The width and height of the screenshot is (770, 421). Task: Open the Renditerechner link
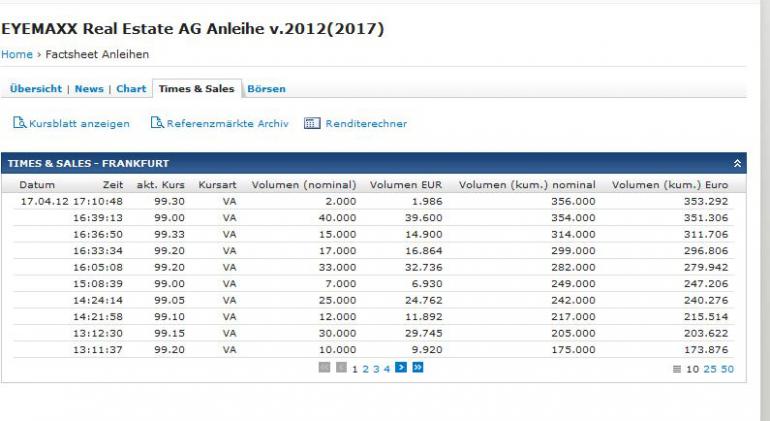coord(366,124)
